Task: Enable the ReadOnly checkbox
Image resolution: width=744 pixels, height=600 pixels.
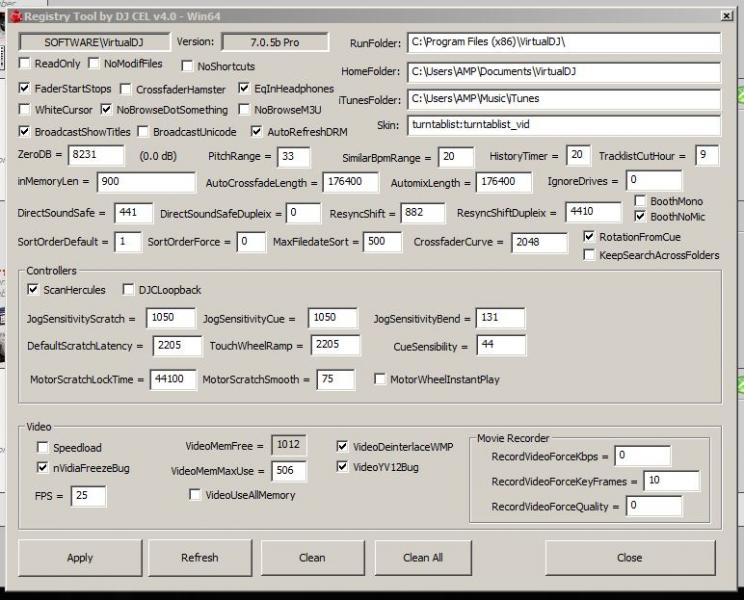Action: (x=26, y=64)
